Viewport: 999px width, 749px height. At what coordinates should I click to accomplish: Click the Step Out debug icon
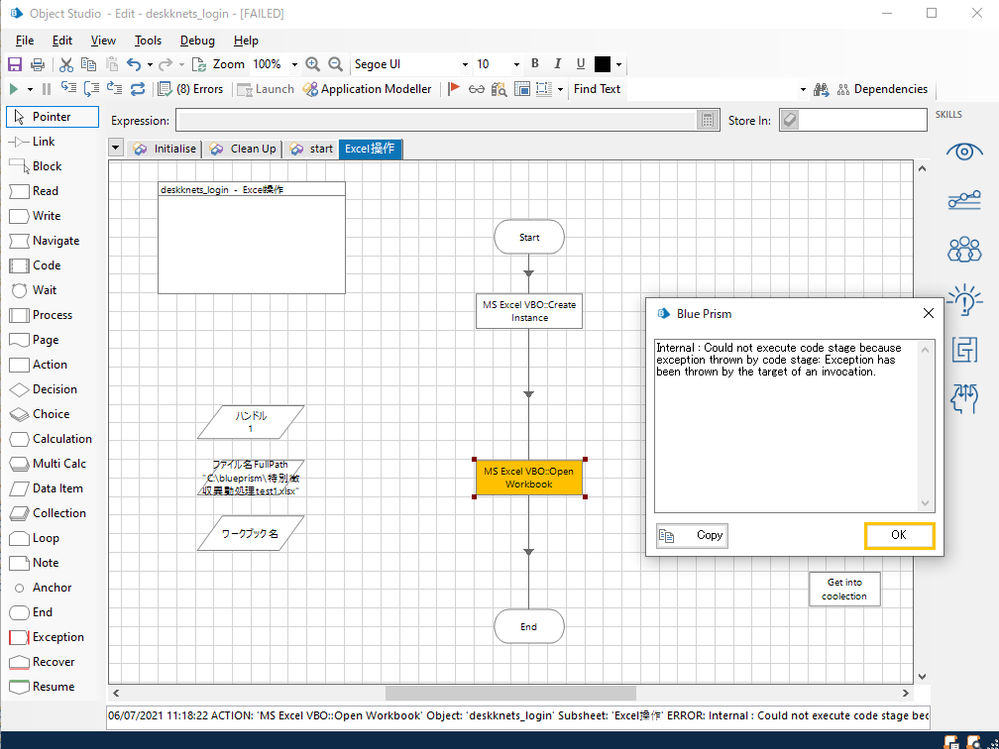114,89
